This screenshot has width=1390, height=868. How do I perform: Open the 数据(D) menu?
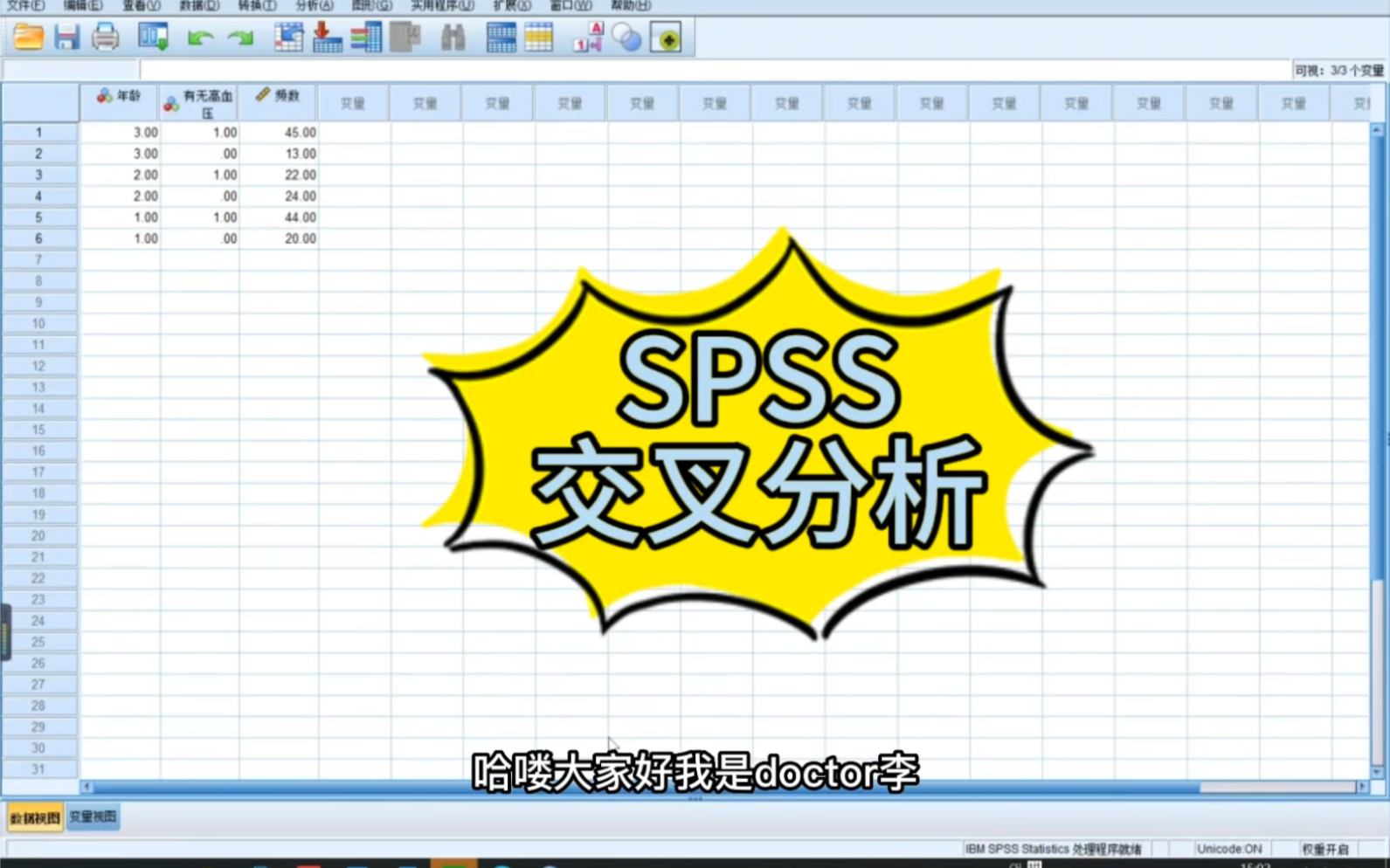pyautogui.click(x=199, y=5)
